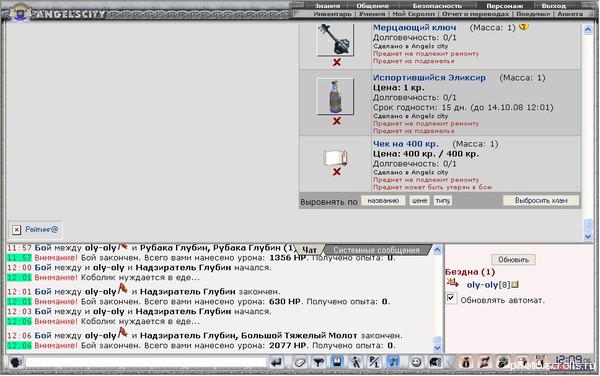Click the speaking head icon left of chat input
Image resolution: width=600 pixels, height=376 pixels.
pos(15,362)
